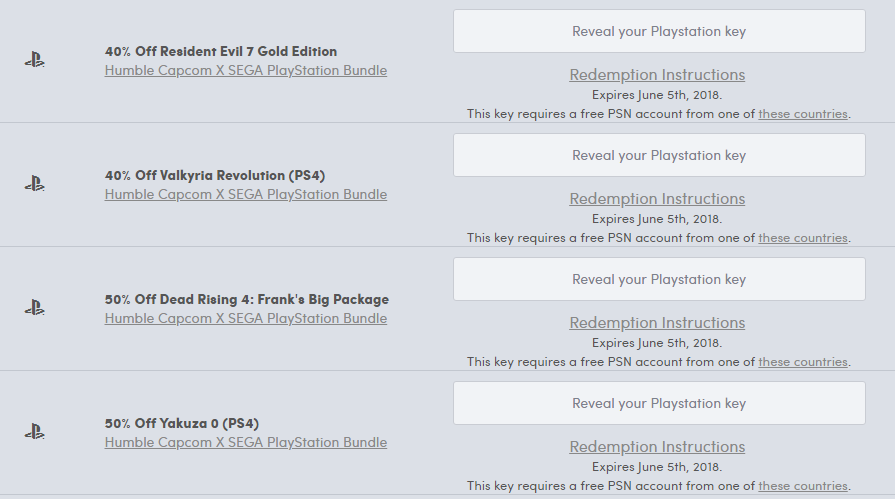The image size is (895, 499).
Task: Open Redemption Instructions for Dead Rising 4
Action: (657, 323)
